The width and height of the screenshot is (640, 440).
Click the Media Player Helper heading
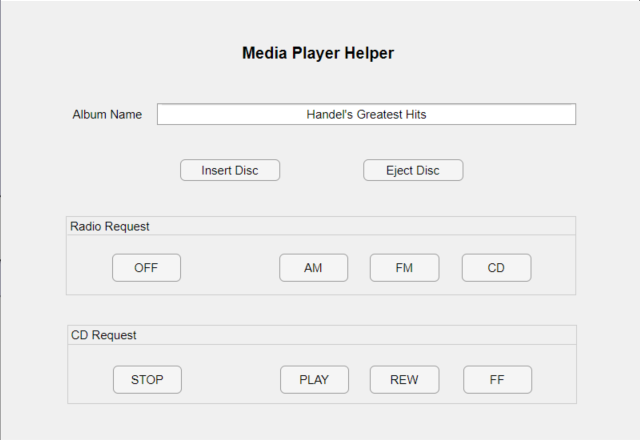(x=318, y=53)
